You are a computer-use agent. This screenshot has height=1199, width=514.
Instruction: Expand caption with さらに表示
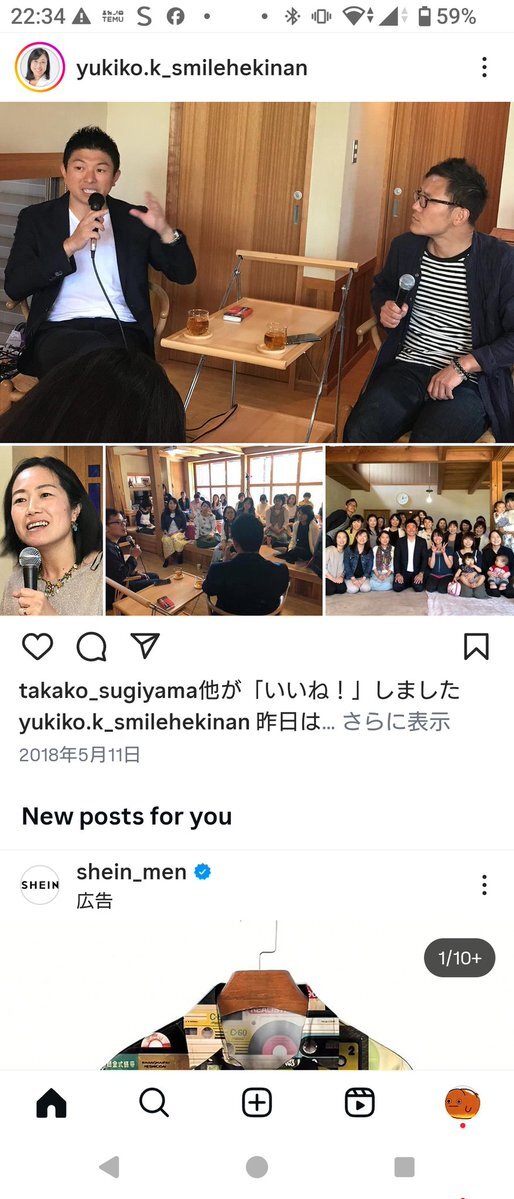point(395,721)
